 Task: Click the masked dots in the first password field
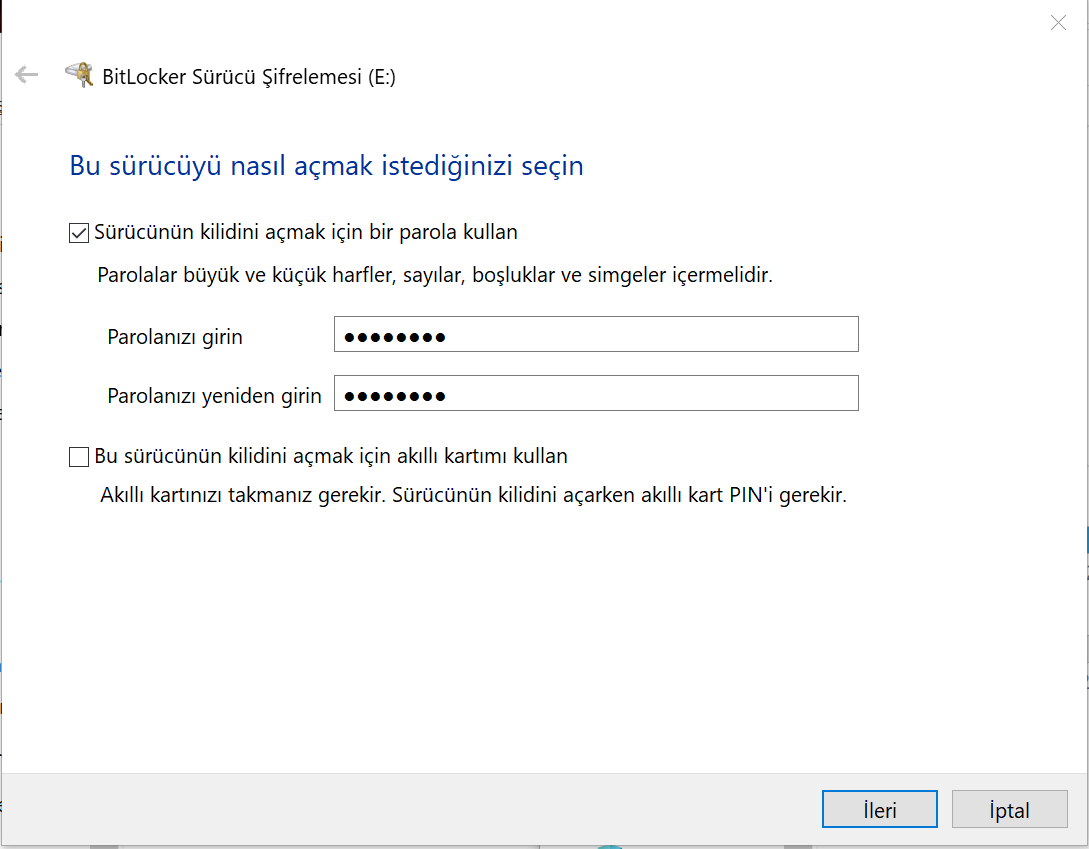click(394, 337)
